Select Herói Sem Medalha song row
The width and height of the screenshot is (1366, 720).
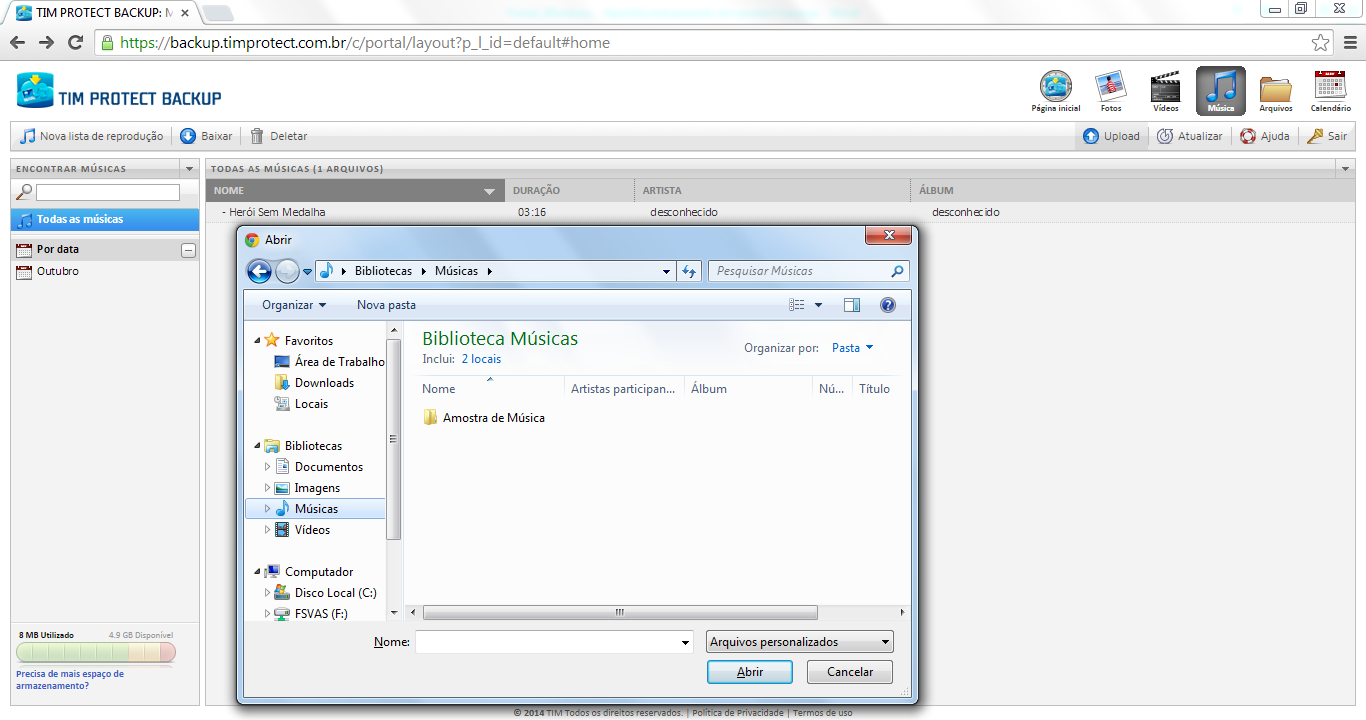[780, 212]
